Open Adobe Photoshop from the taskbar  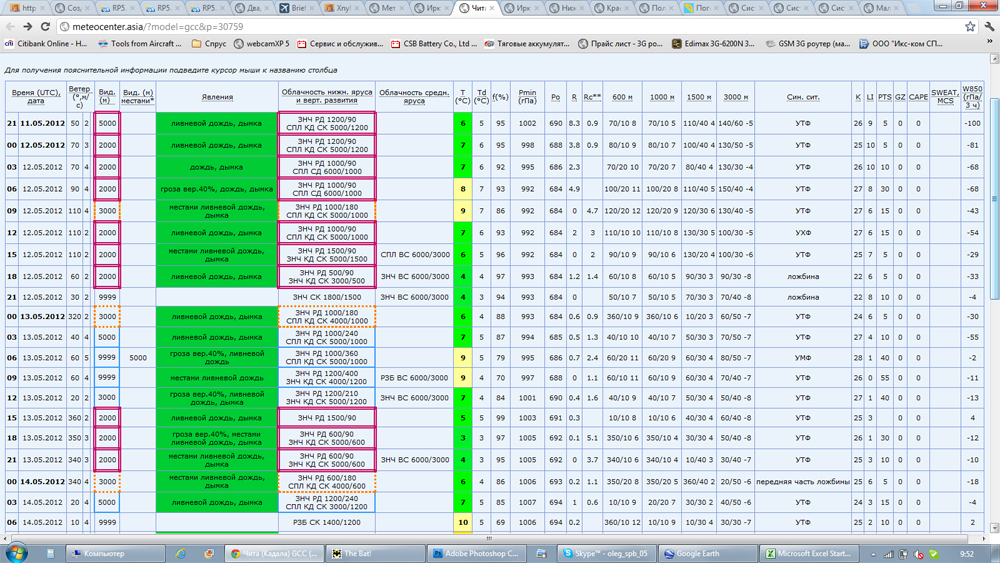(x=476, y=553)
